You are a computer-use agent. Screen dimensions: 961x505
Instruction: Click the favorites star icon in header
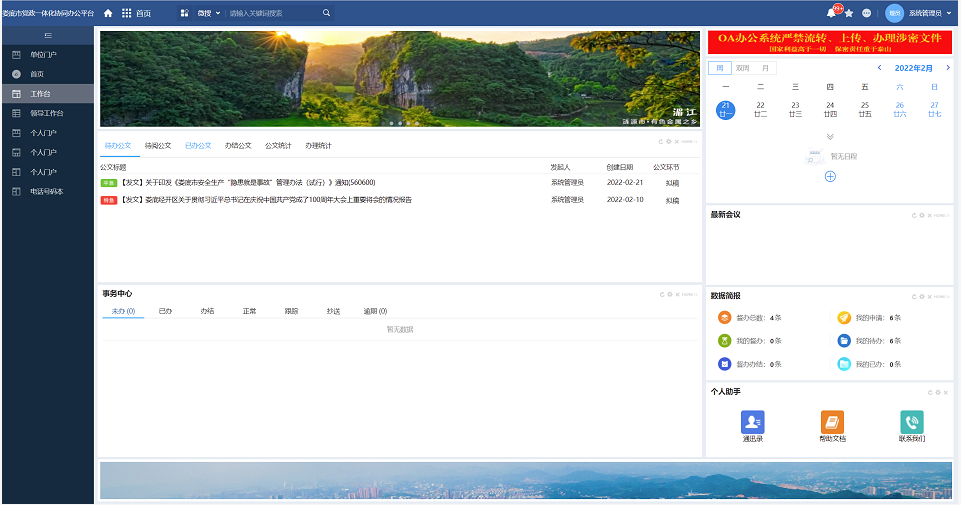click(849, 13)
